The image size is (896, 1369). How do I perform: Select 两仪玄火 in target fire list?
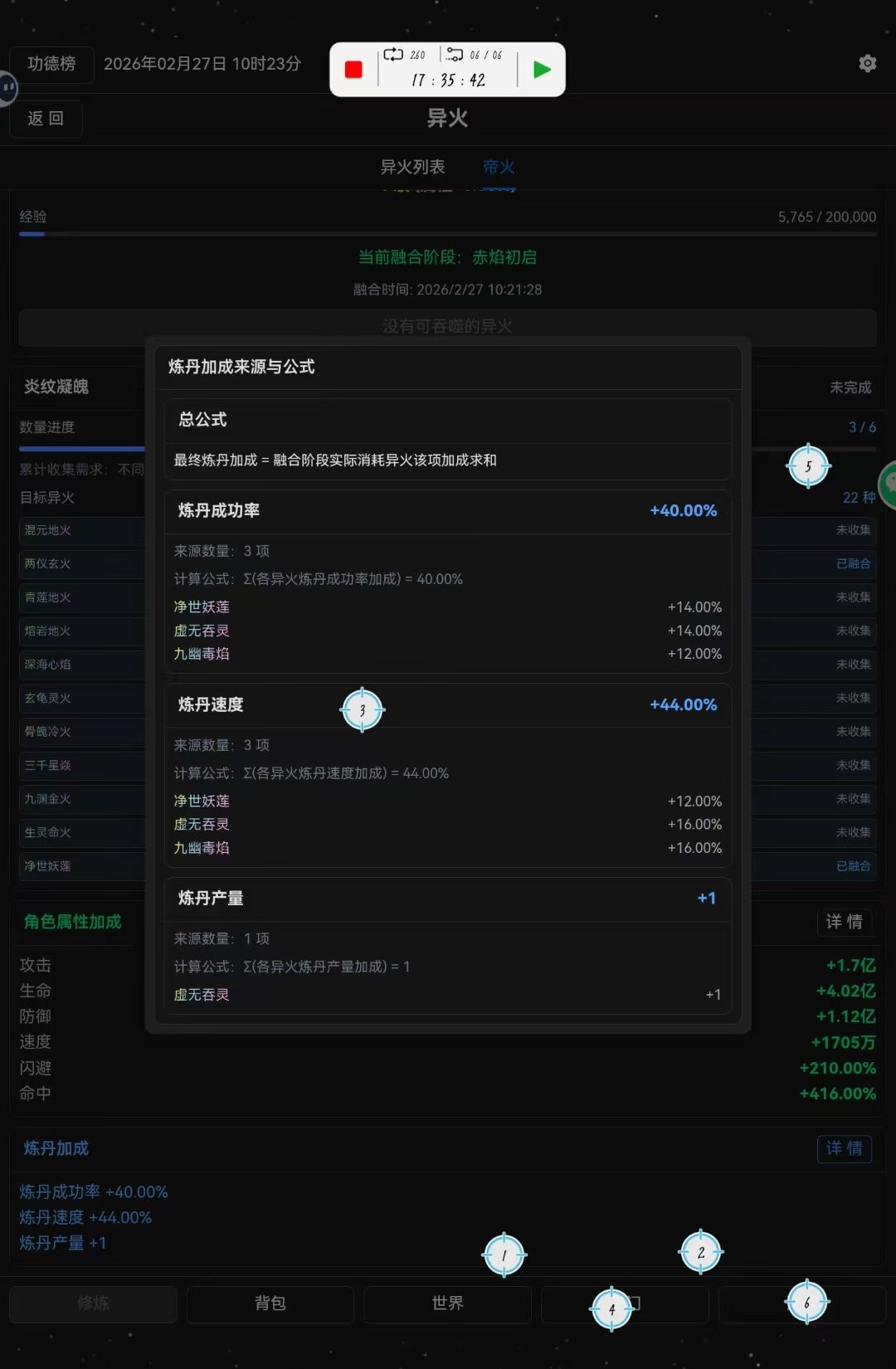tap(48, 564)
